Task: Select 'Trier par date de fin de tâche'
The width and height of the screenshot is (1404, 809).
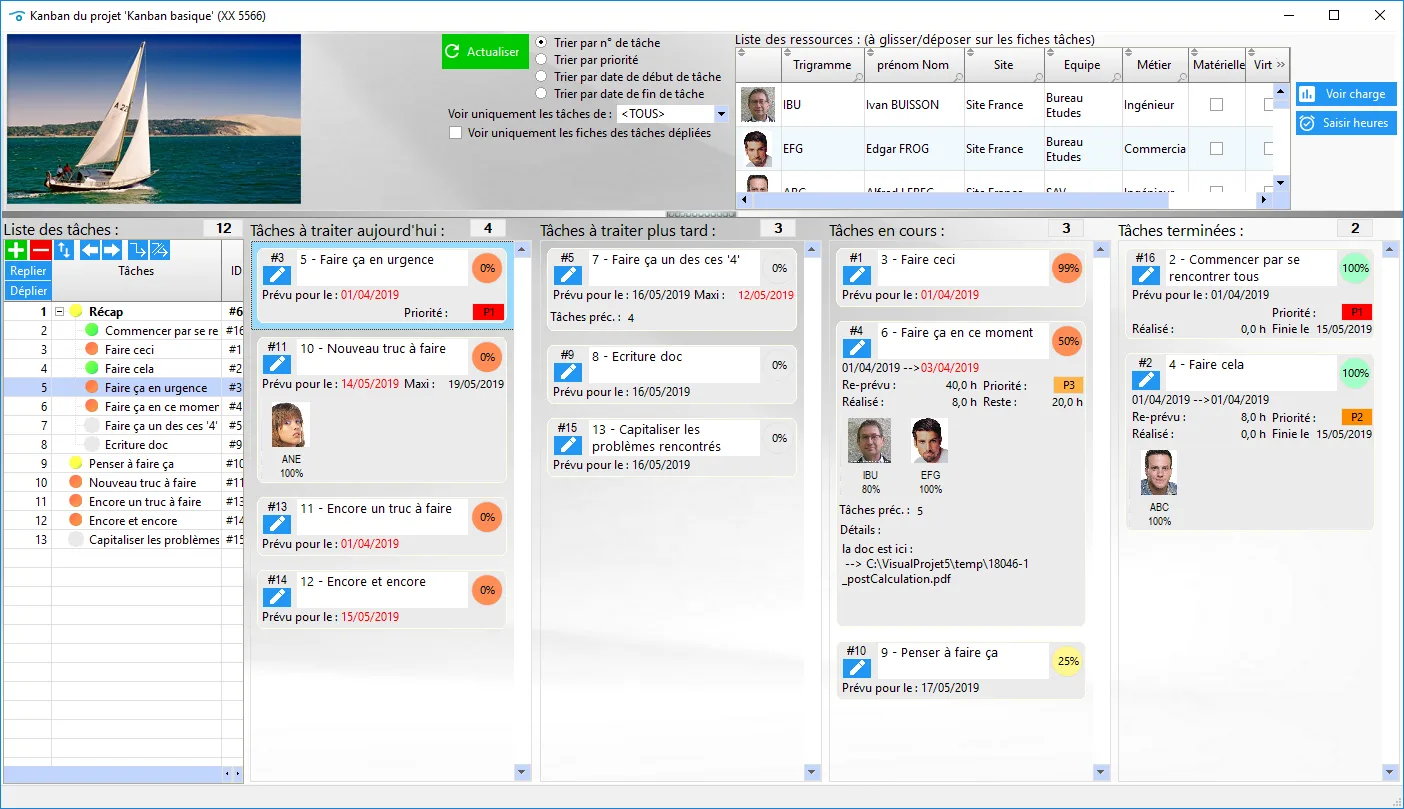Action: tap(542, 93)
